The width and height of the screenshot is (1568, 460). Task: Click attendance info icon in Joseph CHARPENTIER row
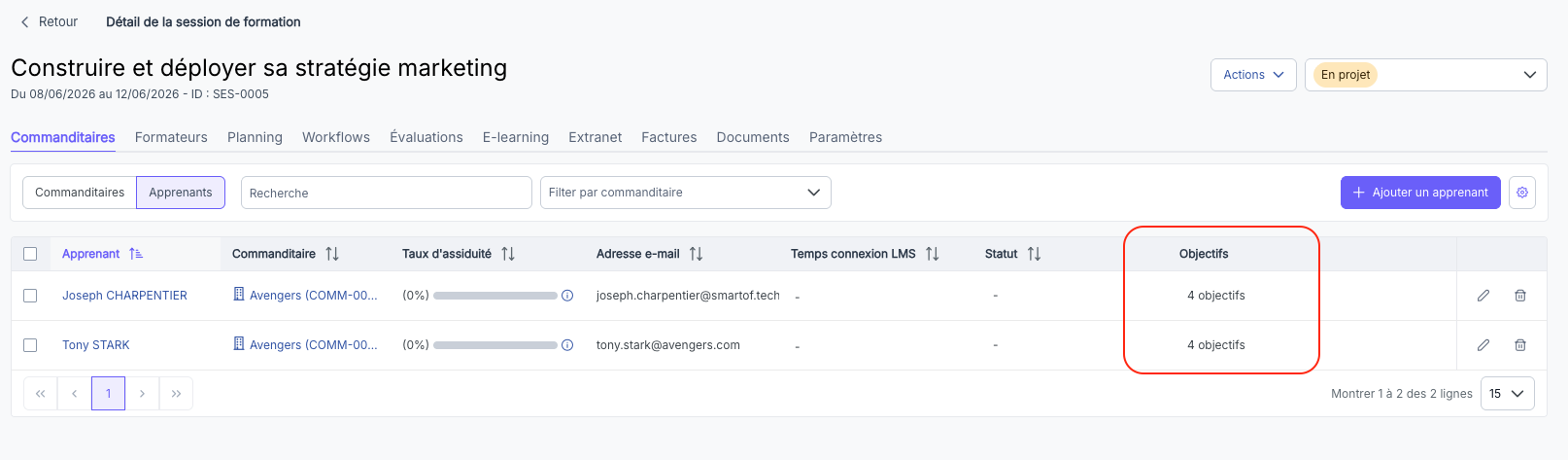pyautogui.click(x=567, y=296)
